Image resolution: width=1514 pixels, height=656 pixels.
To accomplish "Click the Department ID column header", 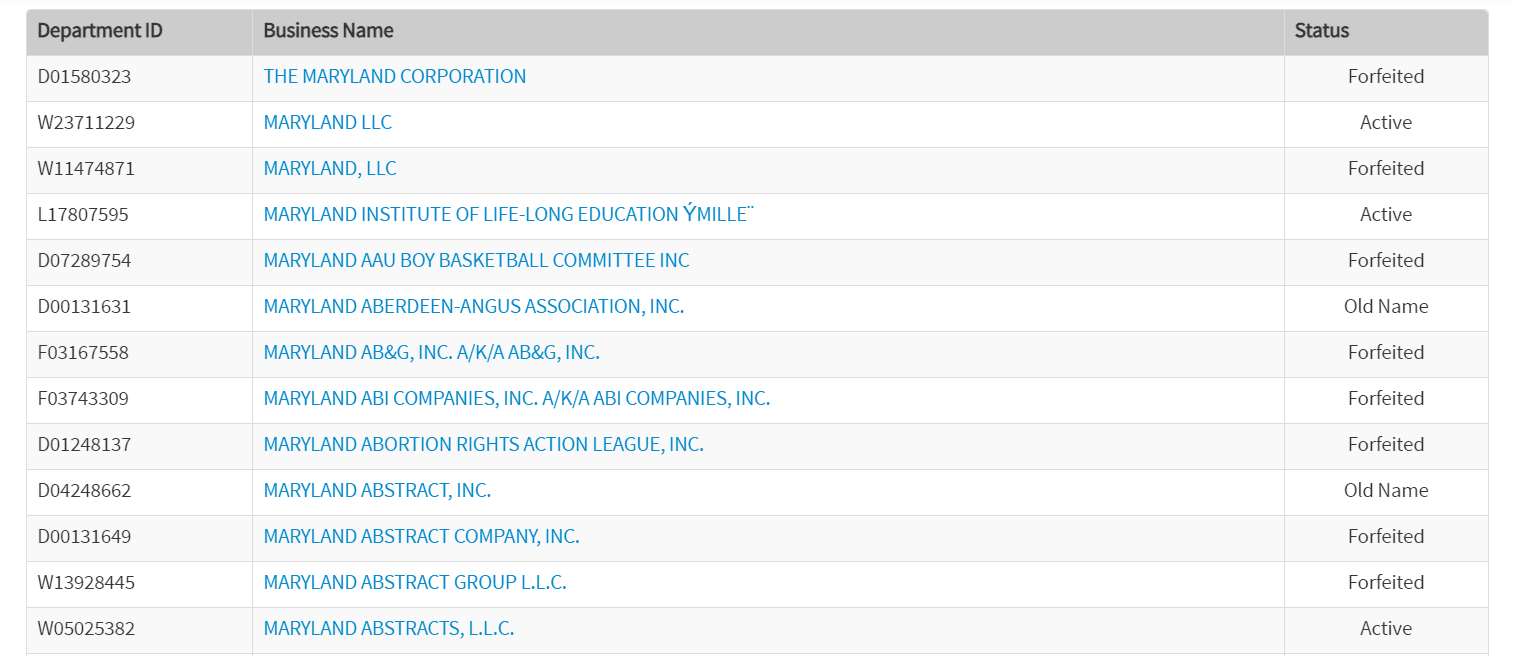I will (100, 31).
